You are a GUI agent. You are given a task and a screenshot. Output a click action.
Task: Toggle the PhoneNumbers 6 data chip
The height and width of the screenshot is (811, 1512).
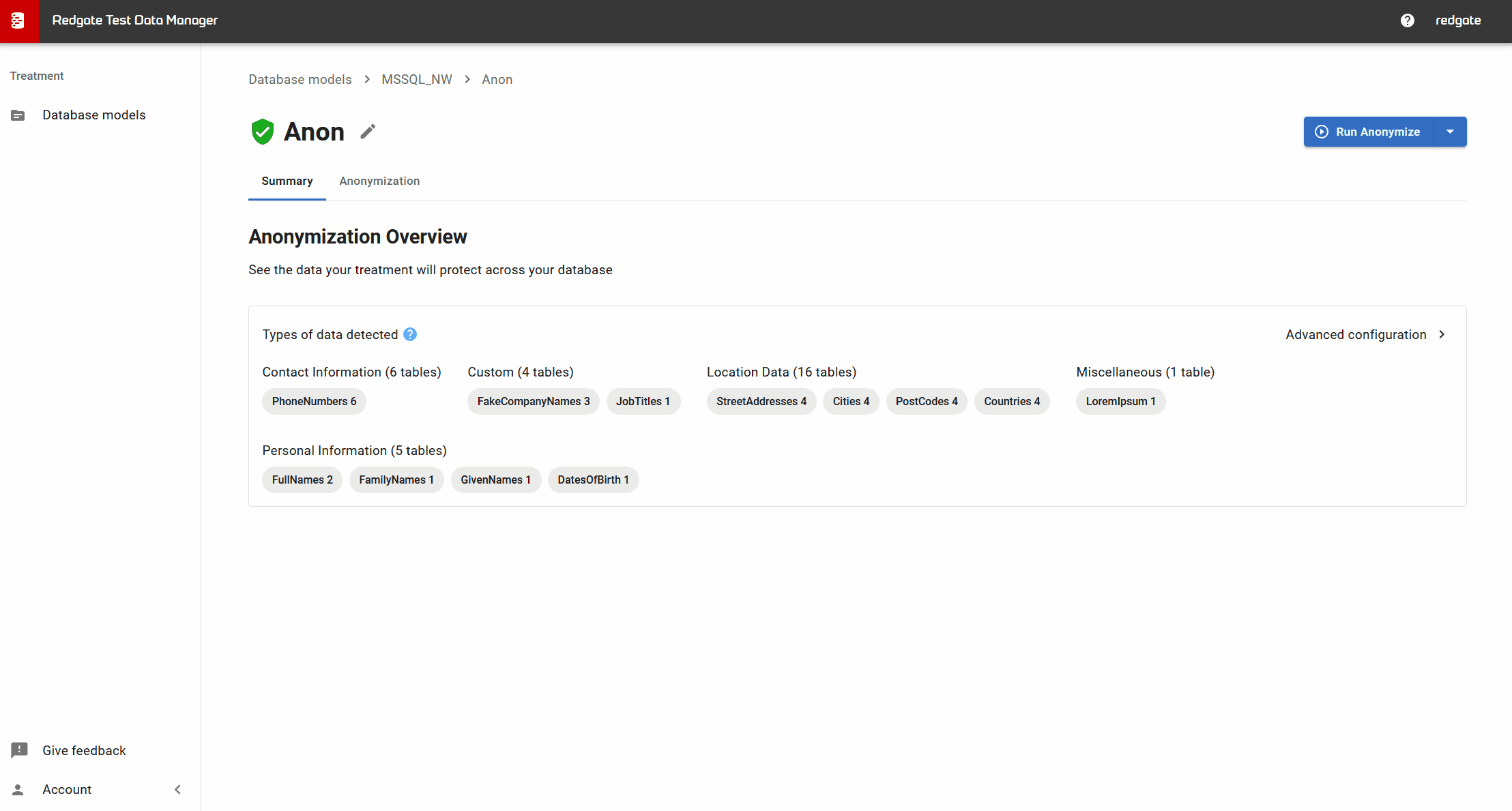(314, 401)
